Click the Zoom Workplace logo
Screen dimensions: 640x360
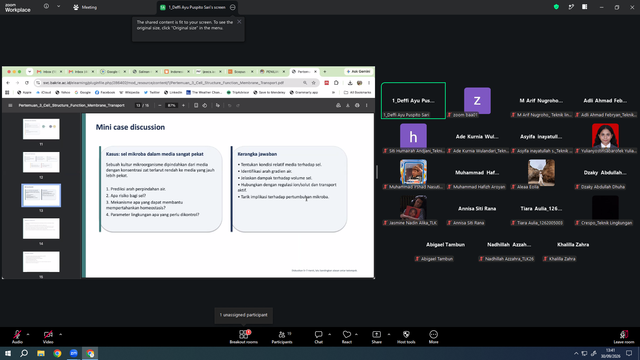(18, 7)
